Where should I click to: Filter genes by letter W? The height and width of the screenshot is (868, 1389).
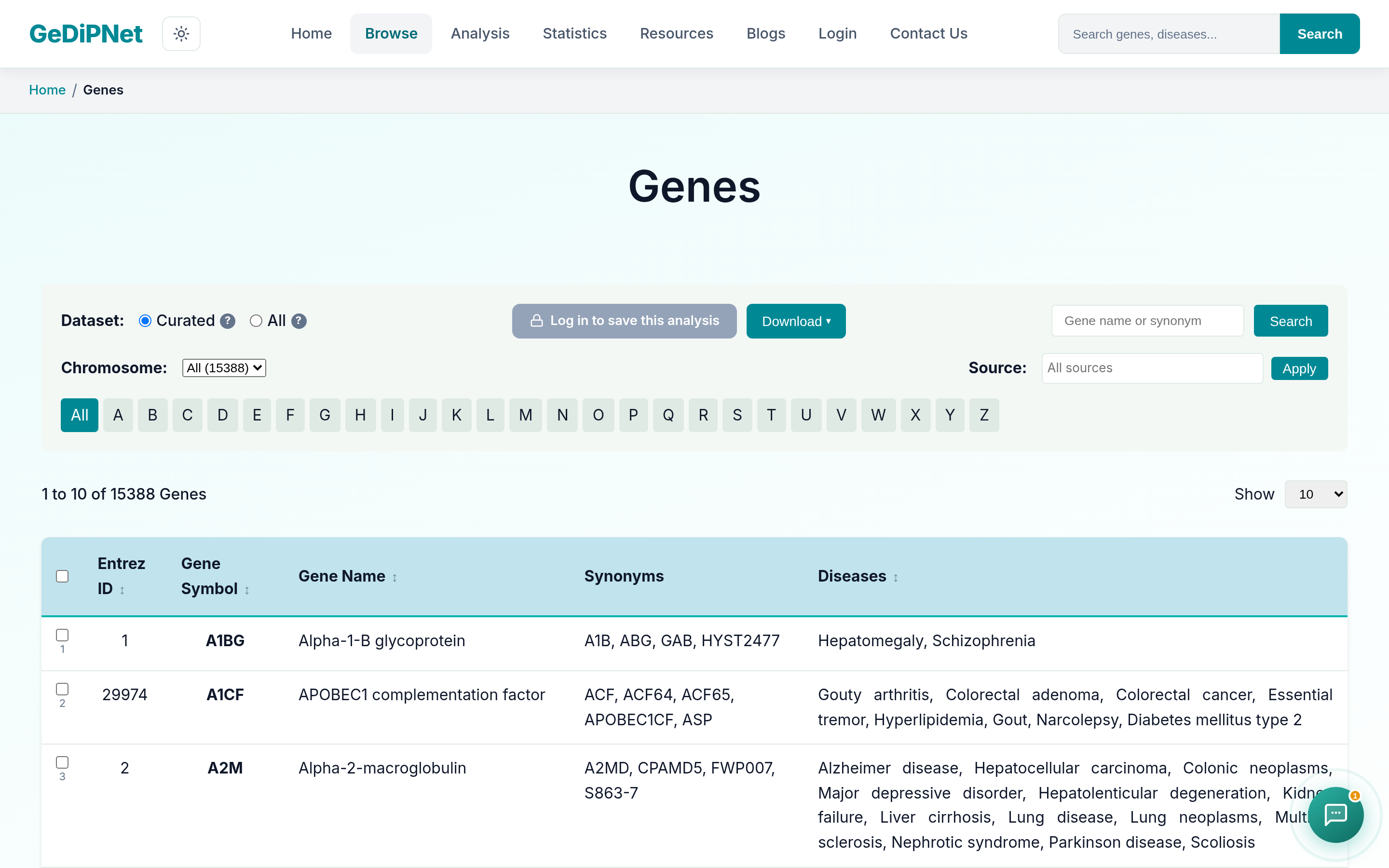pos(878,415)
